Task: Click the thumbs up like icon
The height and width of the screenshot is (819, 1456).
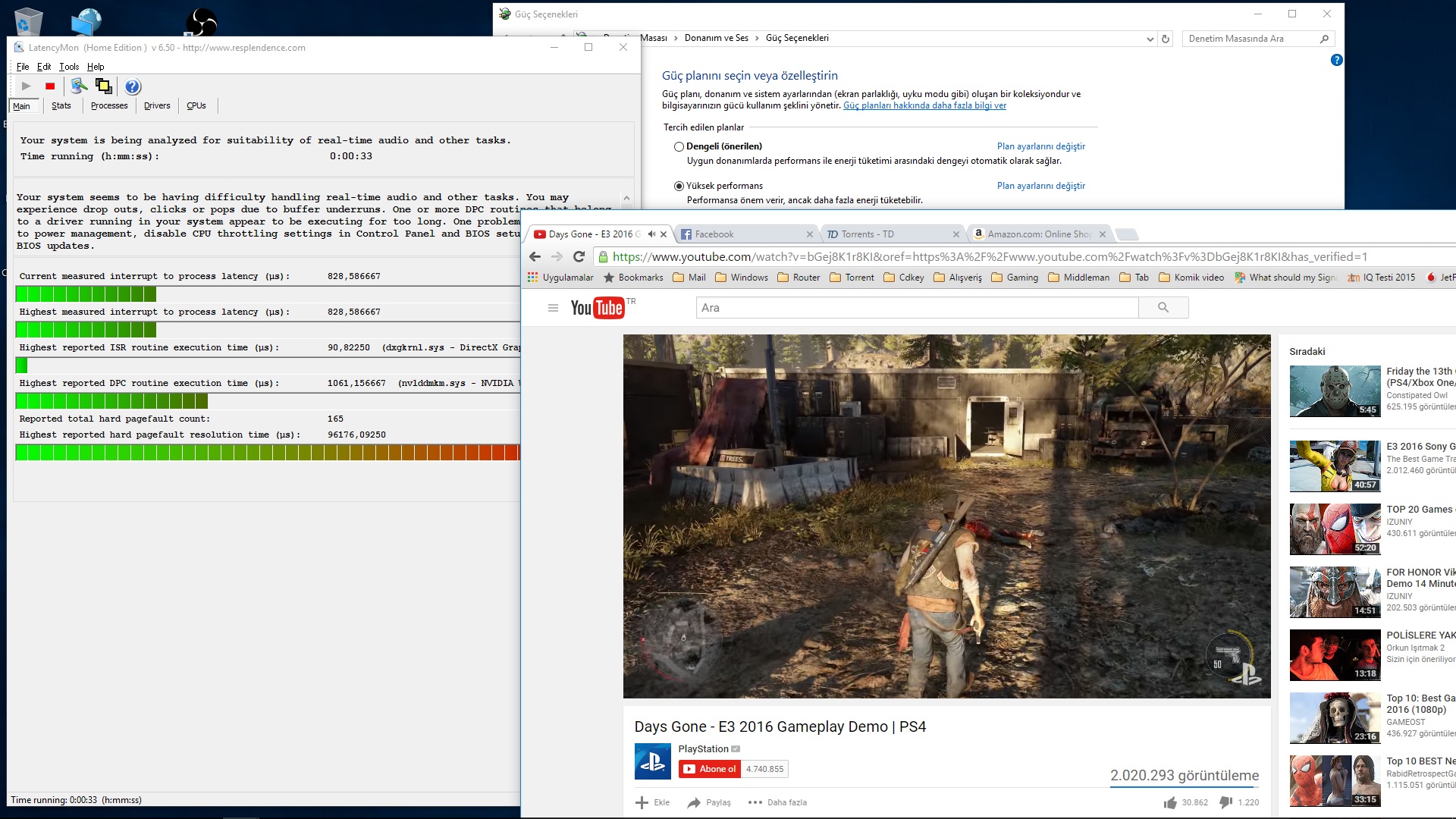Action: click(x=1170, y=802)
